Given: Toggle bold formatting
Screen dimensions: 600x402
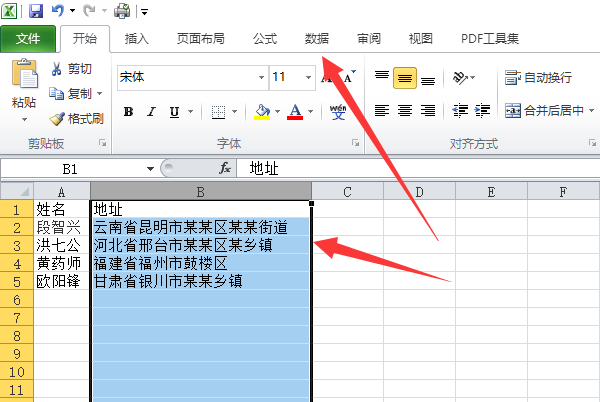Looking at the screenshot, I should coord(129,112).
